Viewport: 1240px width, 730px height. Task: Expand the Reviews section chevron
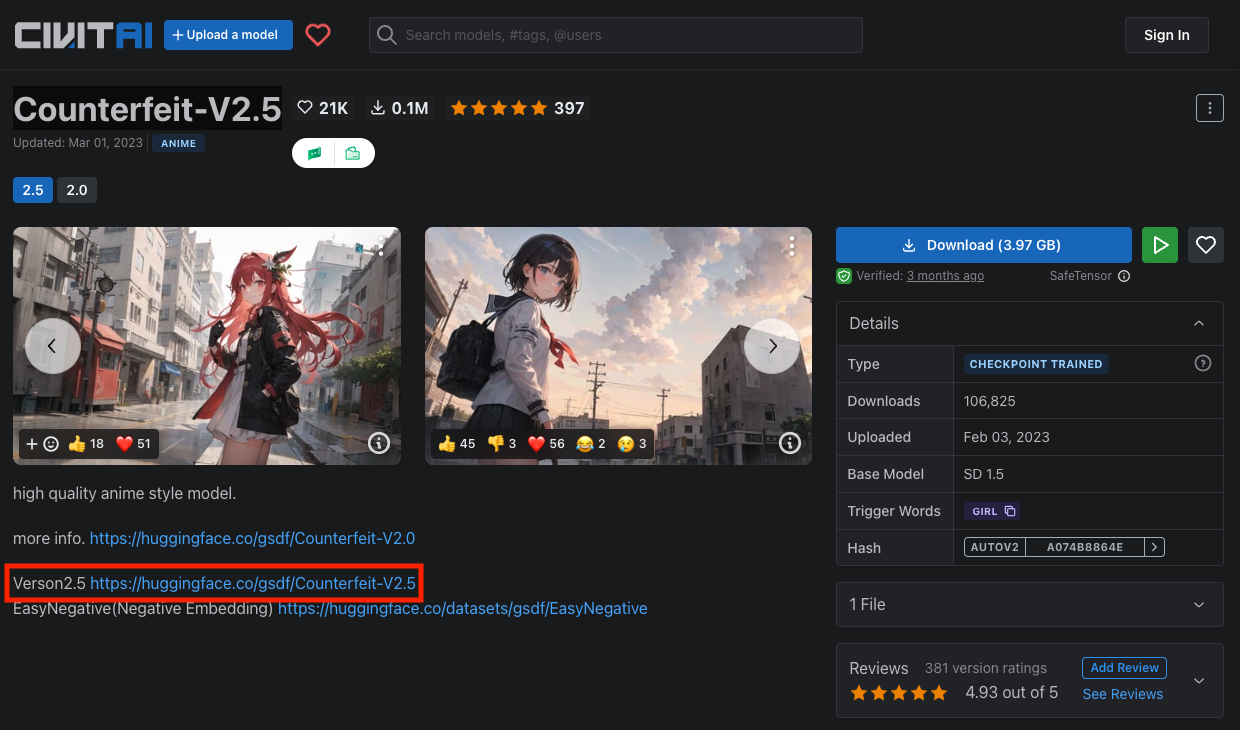coord(1199,681)
